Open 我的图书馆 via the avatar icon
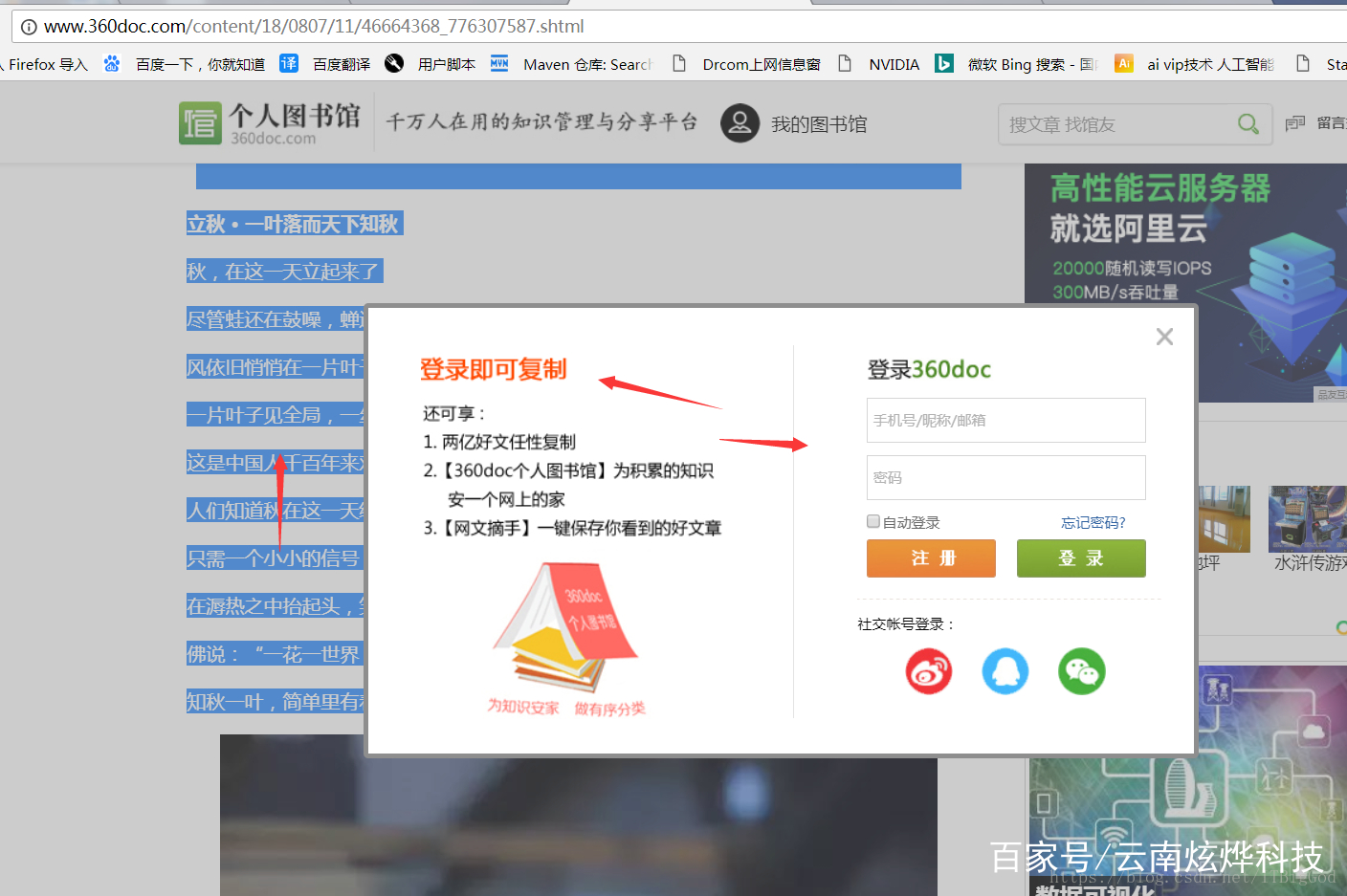The height and width of the screenshot is (896, 1347). click(x=739, y=122)
